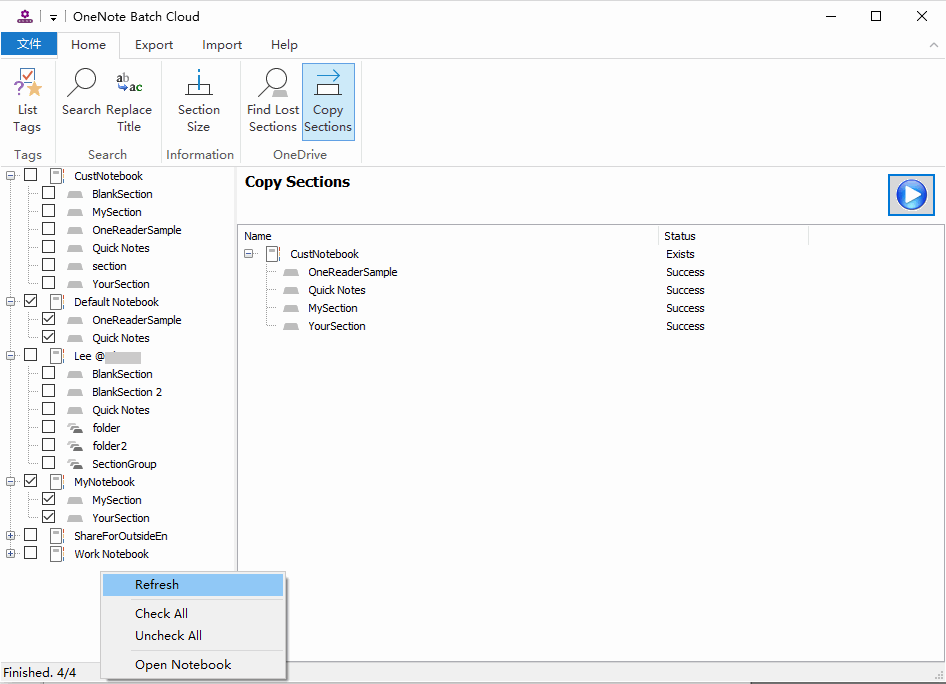Select the List Tags tool

(27, 100)
